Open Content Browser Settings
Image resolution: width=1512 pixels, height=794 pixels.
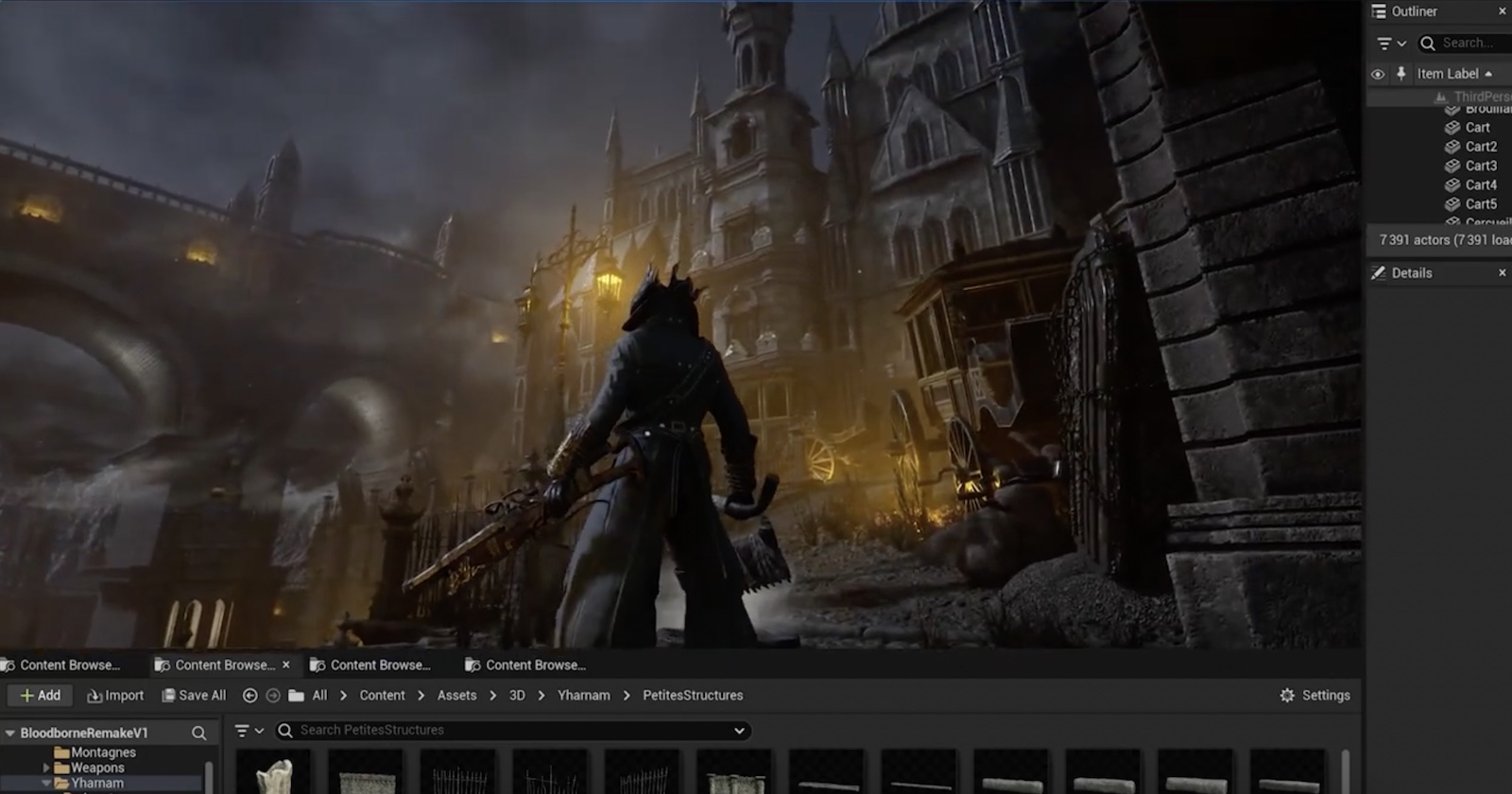(x=1314, y=696)
